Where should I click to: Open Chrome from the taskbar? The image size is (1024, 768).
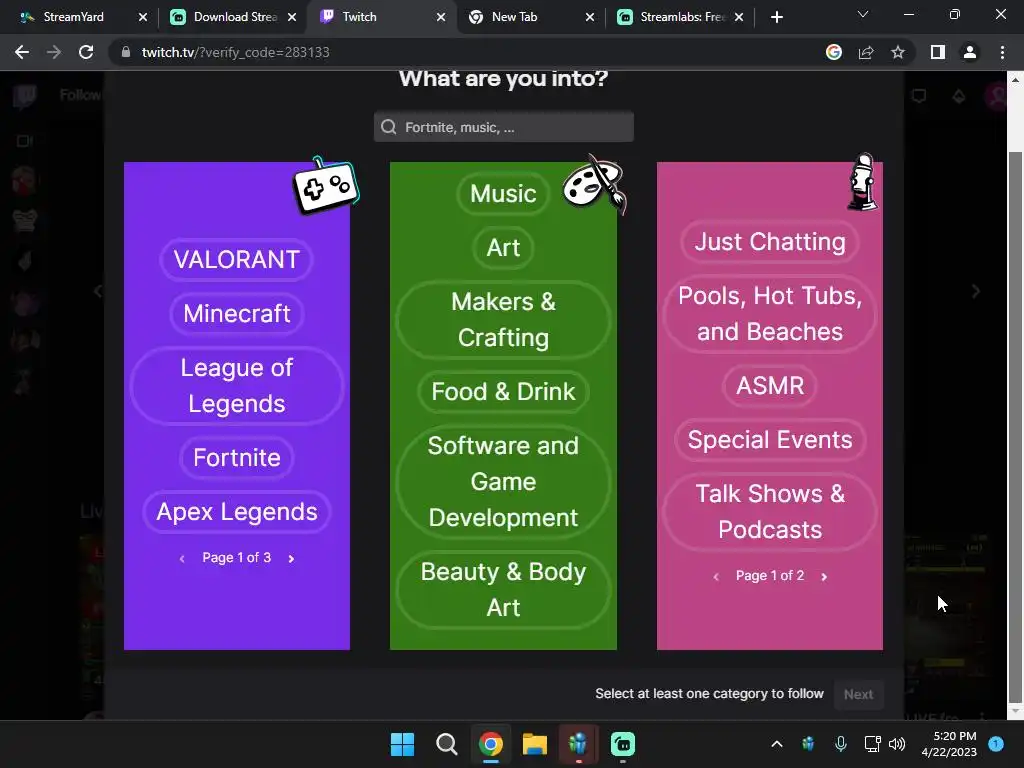click(x=490, y=744)
